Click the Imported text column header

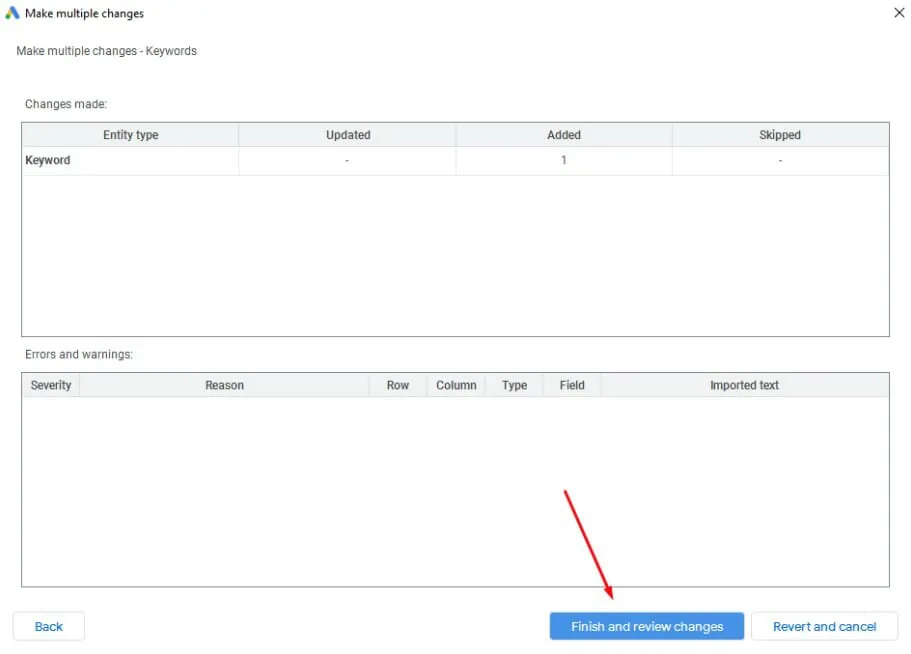click(x=744, y=385)
